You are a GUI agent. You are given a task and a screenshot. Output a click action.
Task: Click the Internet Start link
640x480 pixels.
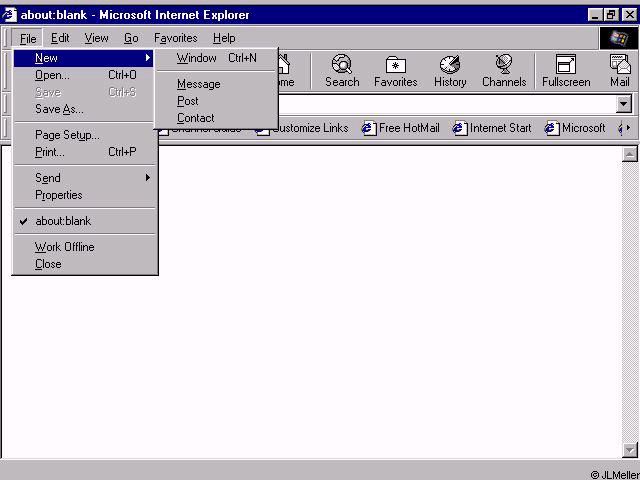(x=492, y=128)
